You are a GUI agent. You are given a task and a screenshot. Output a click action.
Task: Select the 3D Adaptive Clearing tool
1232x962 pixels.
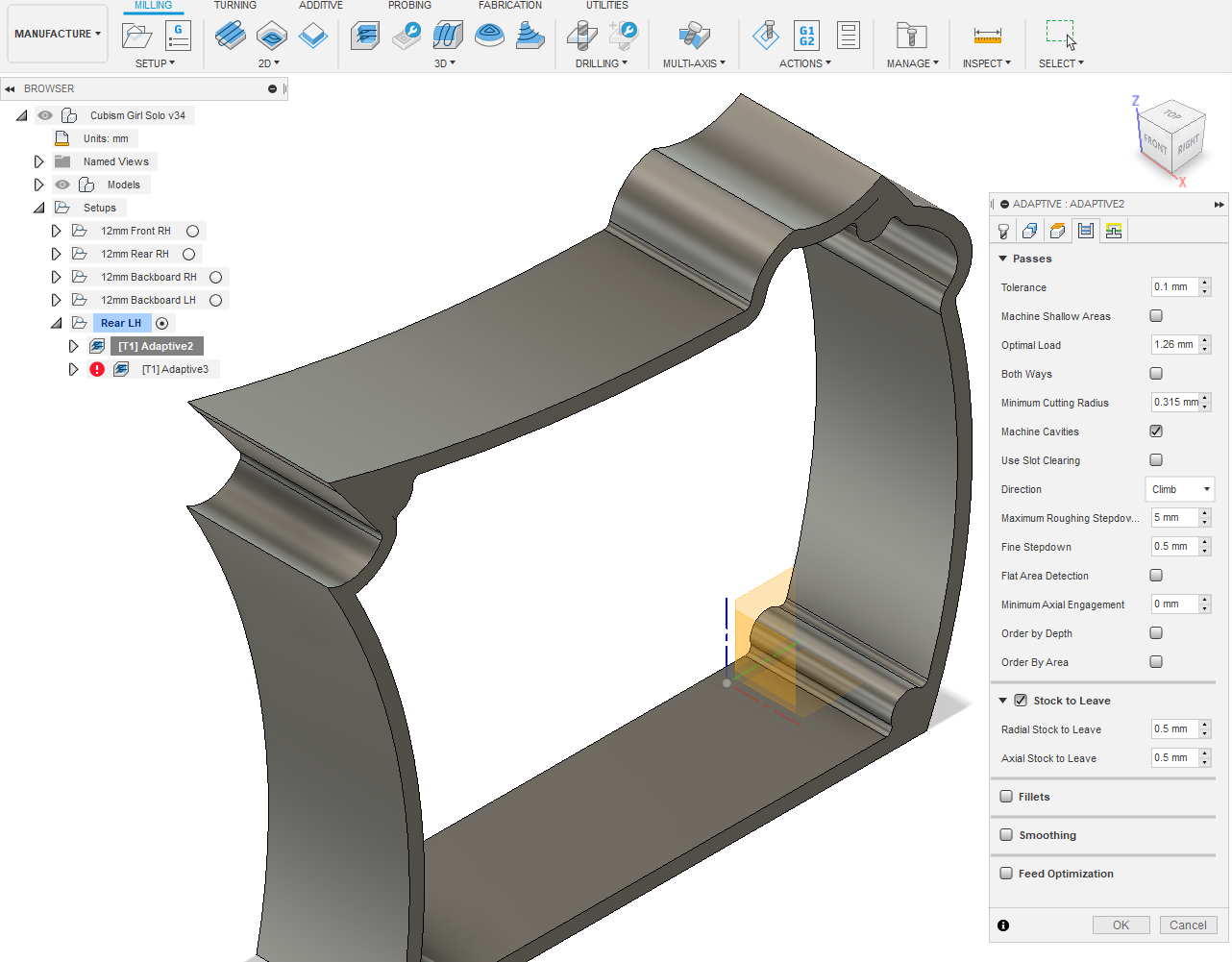point(365,37)
